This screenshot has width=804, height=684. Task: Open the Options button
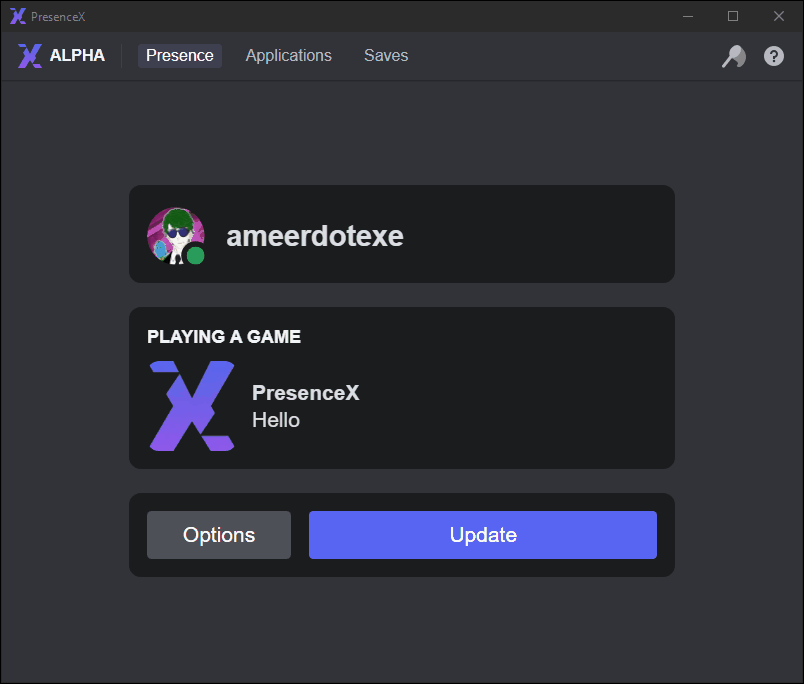(218, 534)
